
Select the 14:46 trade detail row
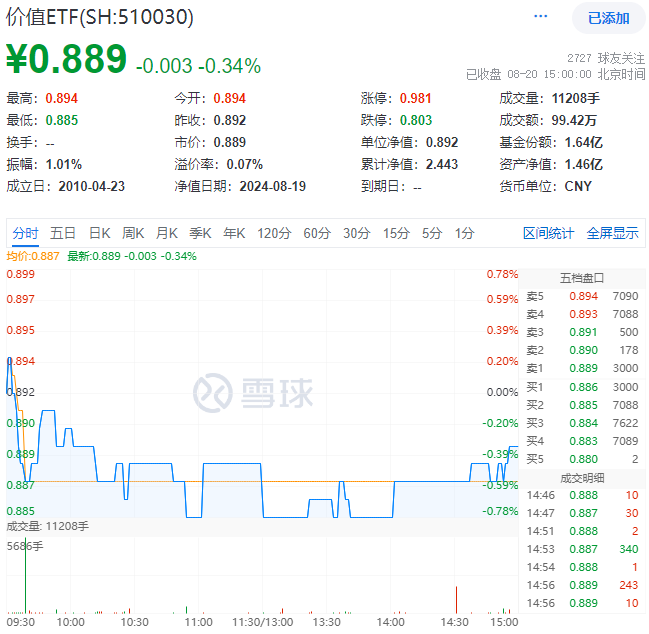coord(582,495)
